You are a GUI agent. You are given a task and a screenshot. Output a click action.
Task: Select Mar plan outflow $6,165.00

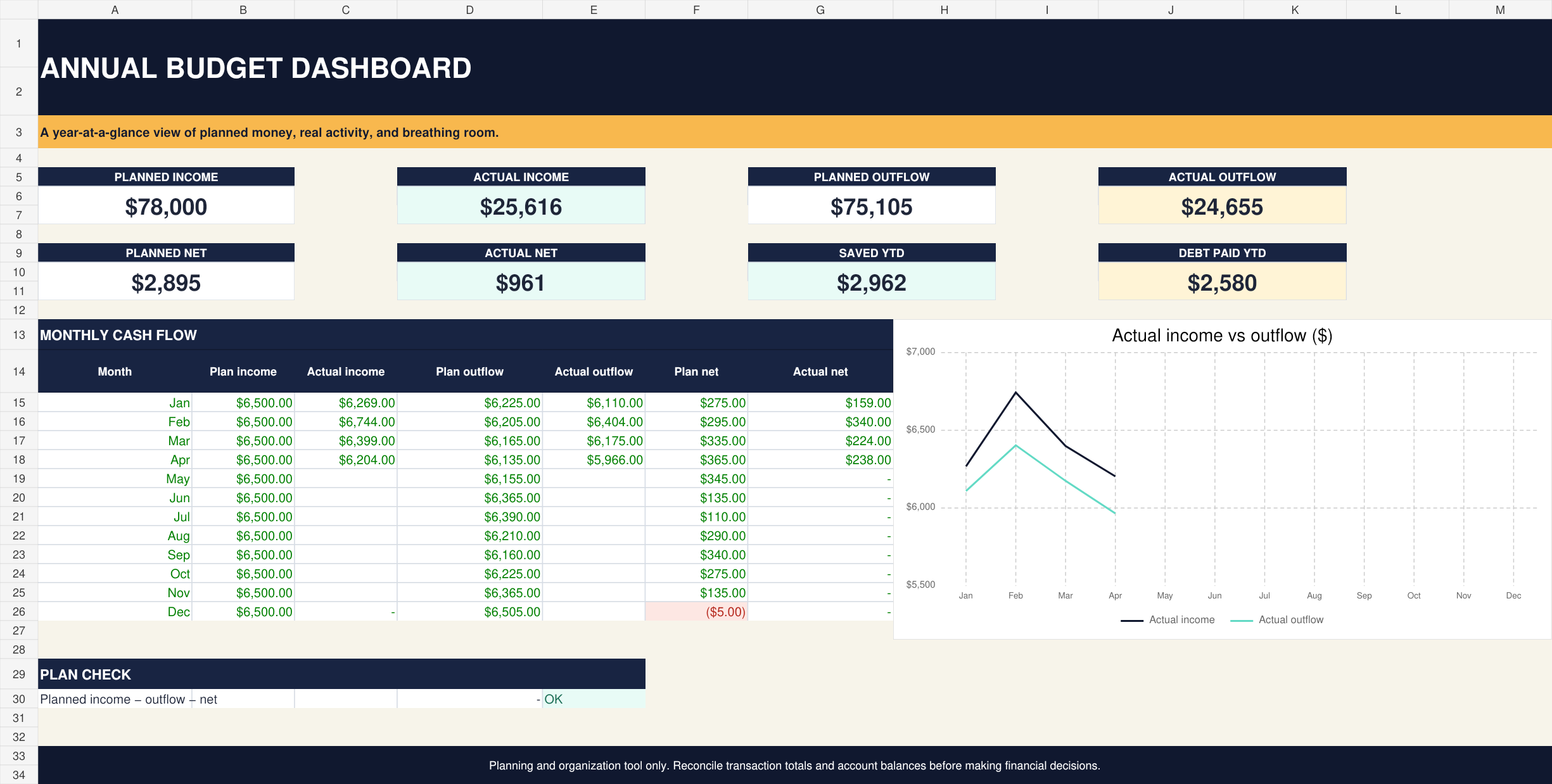[469, 440]
